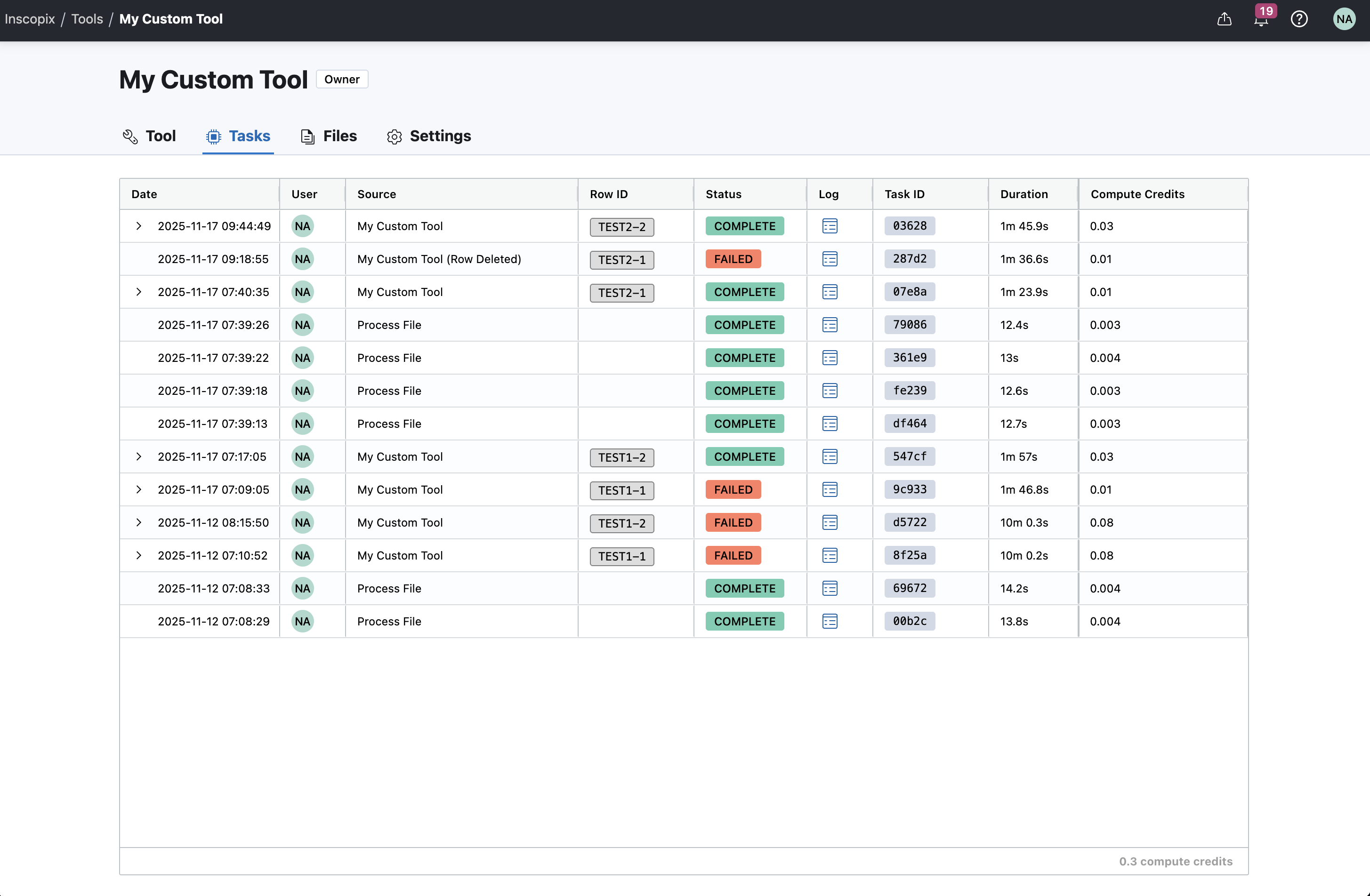Expand task row dated 2025-11-17 07:40:35
Image resolution: width=1370 pixels, height=896 pixels.
[x=139, y=292]
